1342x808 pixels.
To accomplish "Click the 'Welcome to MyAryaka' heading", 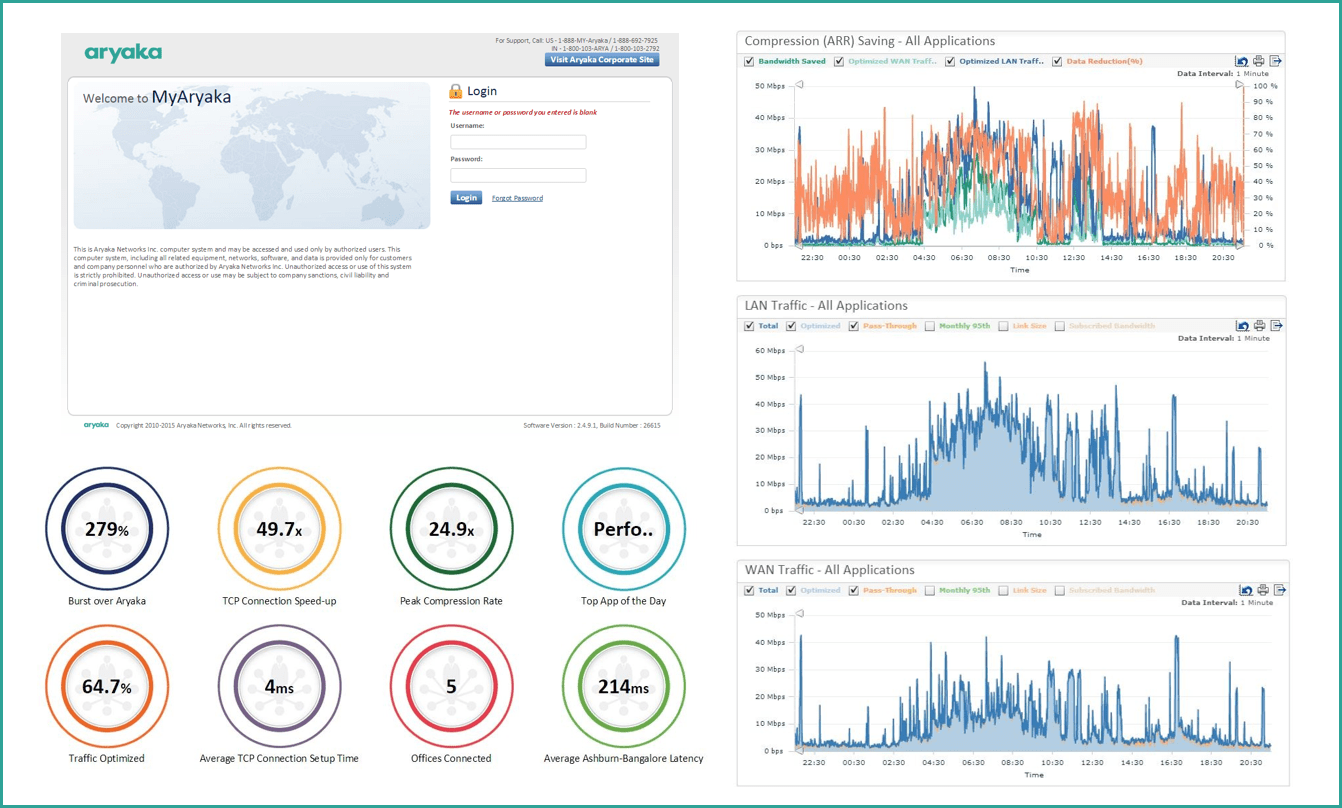I will [157, 98].
